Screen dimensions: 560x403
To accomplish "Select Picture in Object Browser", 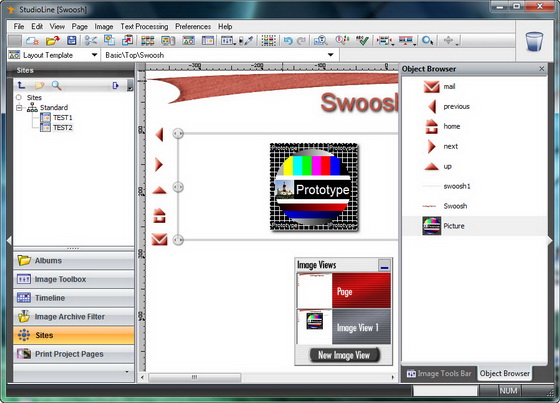I will point(474,226).
